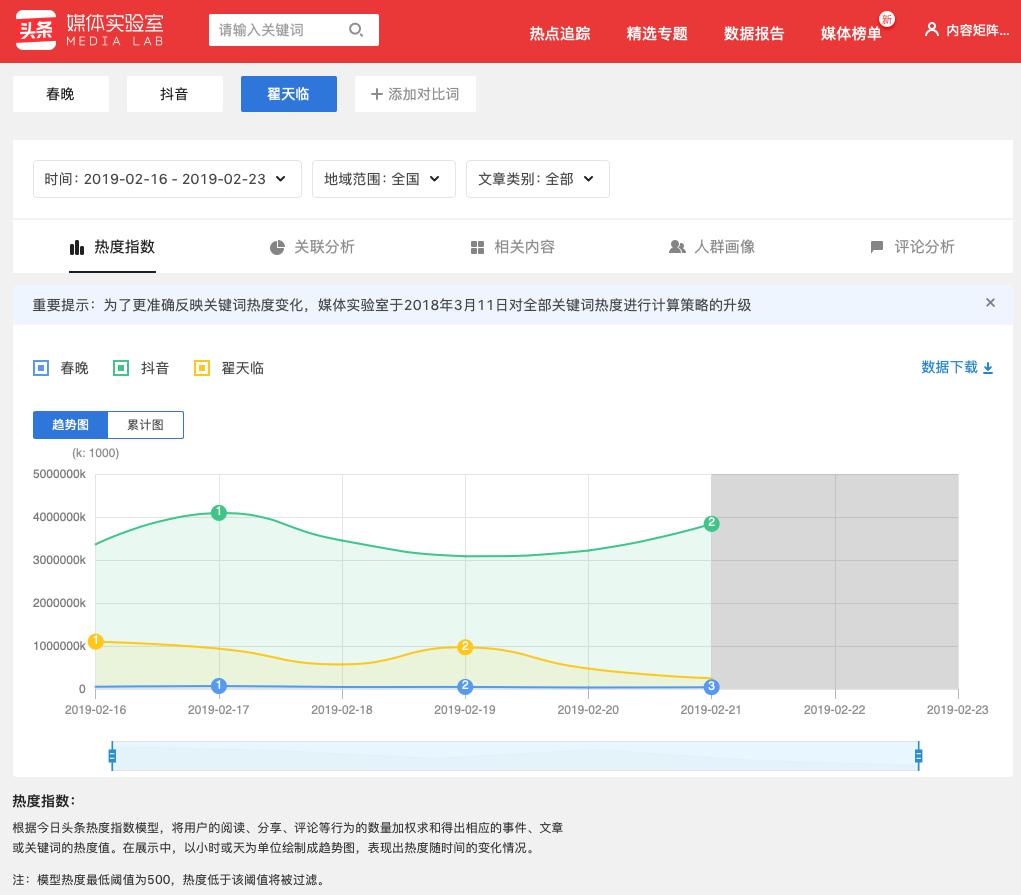This screenshot has height=895, width=1021.
Task: Select the 翟天临 keyword tab button
Action: pyautogui.click(x=288, y=94)
